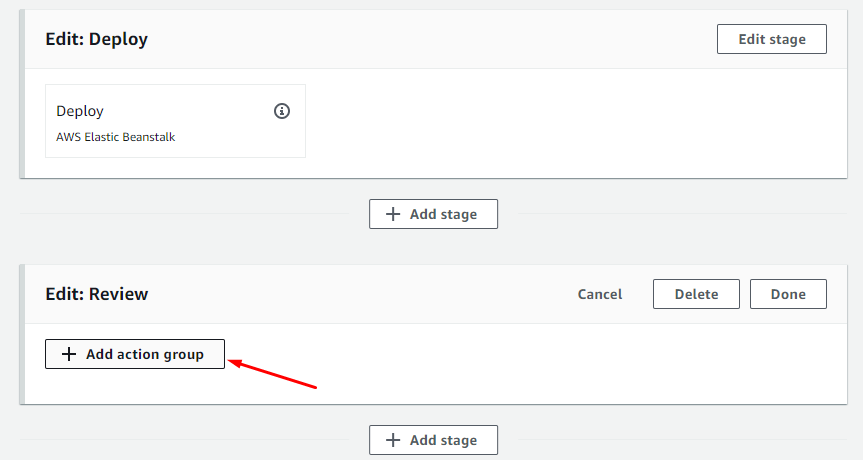Viewport: 863px width, 460px height.
Task: Add a stage after Deploy stage
Action: tap(433, 214)
